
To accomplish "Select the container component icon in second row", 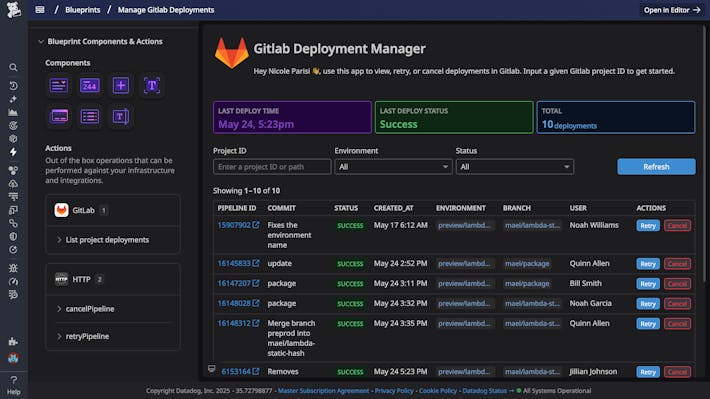I will pyautogui.click(x=59, y=116).
